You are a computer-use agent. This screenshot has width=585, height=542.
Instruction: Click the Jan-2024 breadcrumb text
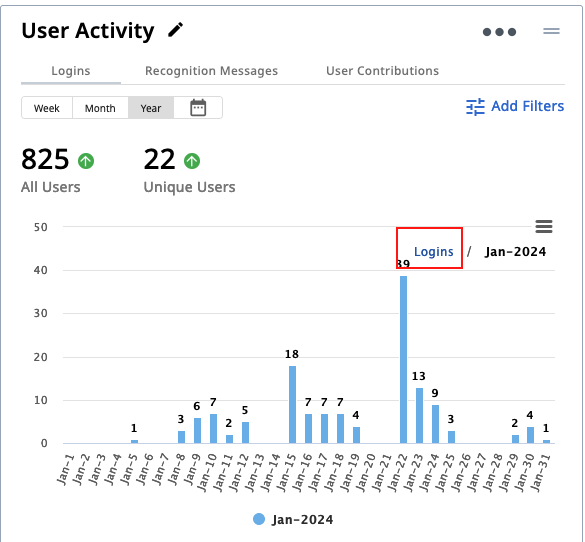click(x=515, y=252)
